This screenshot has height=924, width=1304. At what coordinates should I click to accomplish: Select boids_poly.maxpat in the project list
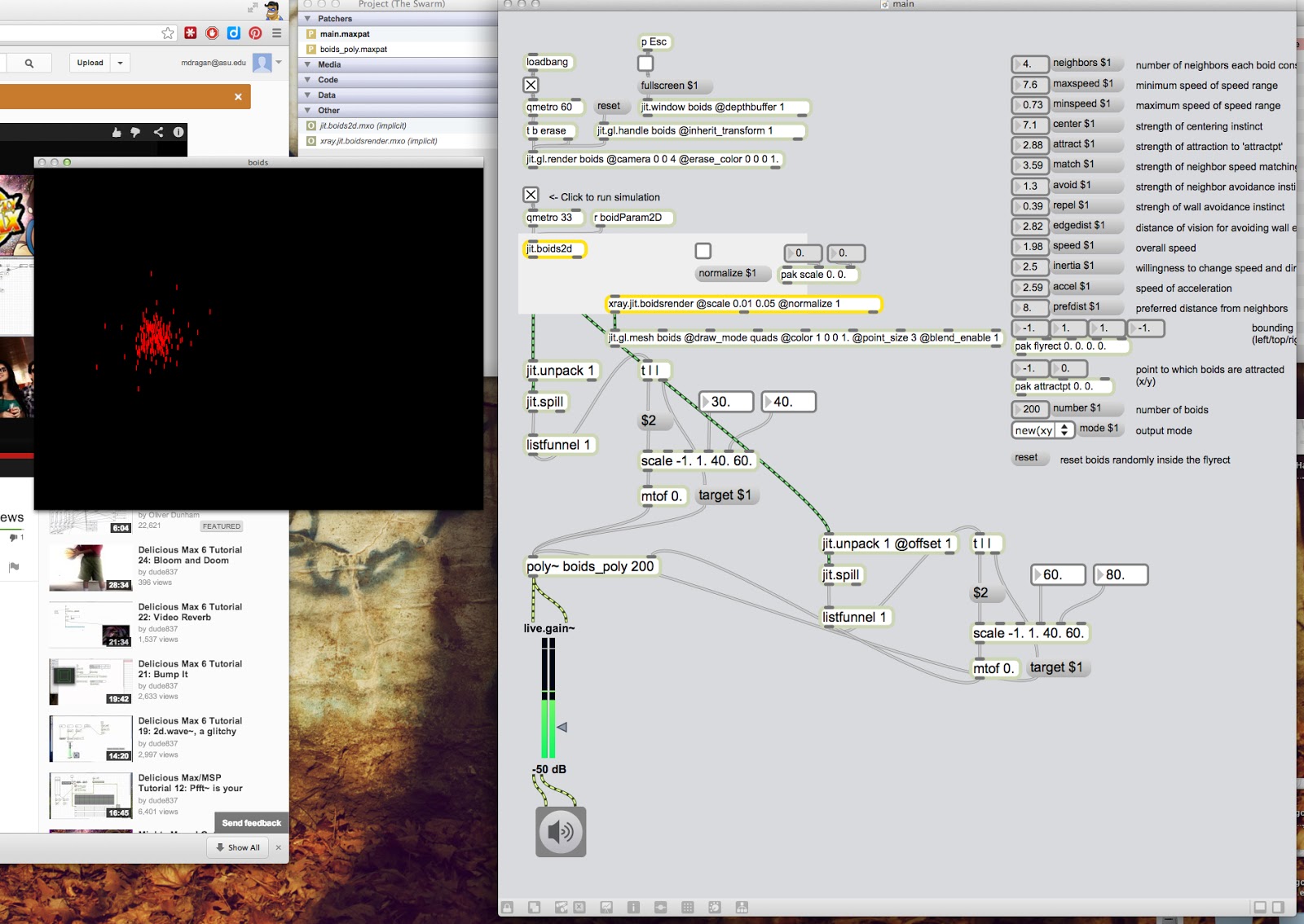[353, 50]
